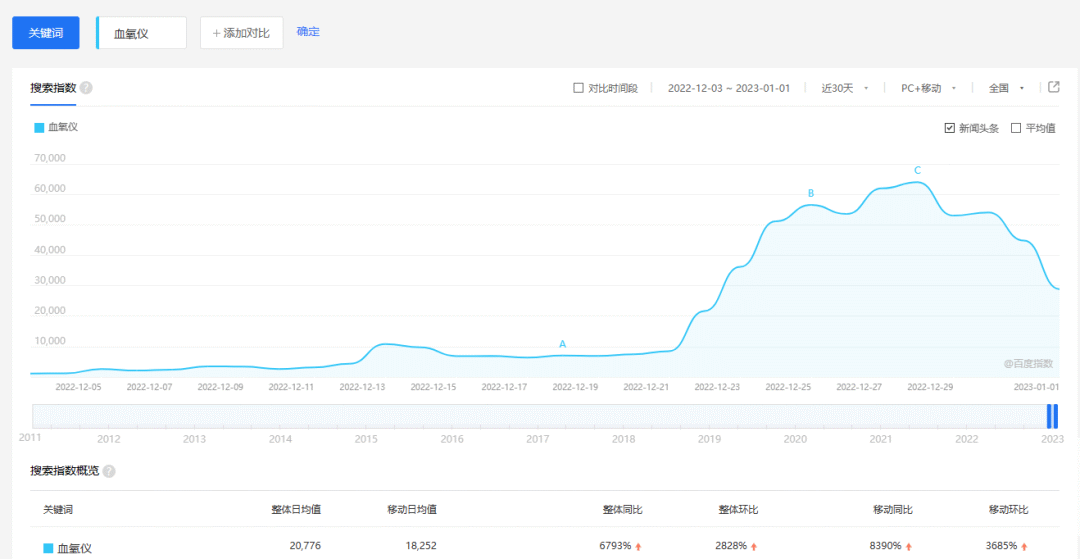The height and width of the screenshot is (559, 1080).
Task: Select the 搜索指数 tab
Action: (x=54, y=88)
